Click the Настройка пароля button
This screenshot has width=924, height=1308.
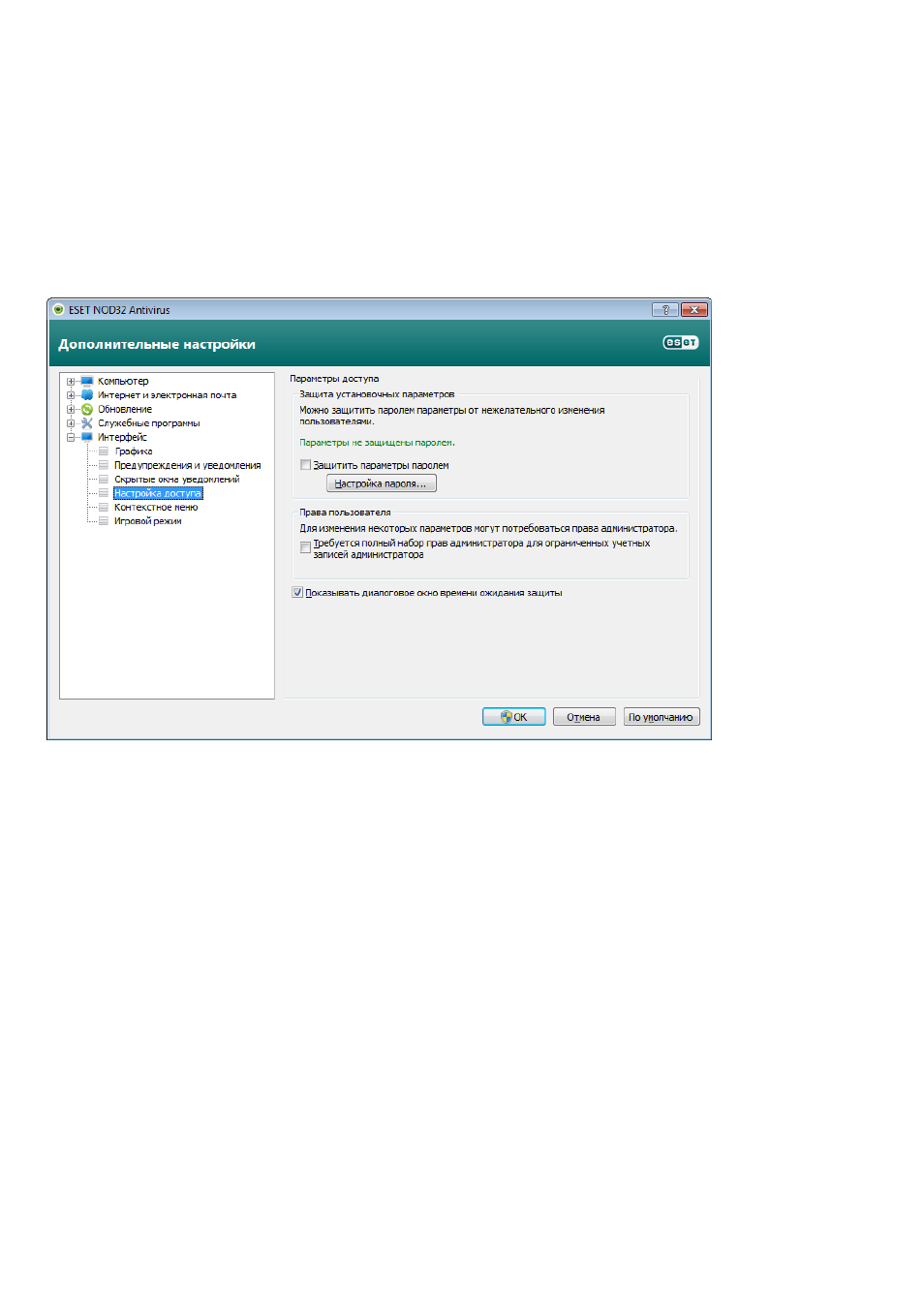382,483
